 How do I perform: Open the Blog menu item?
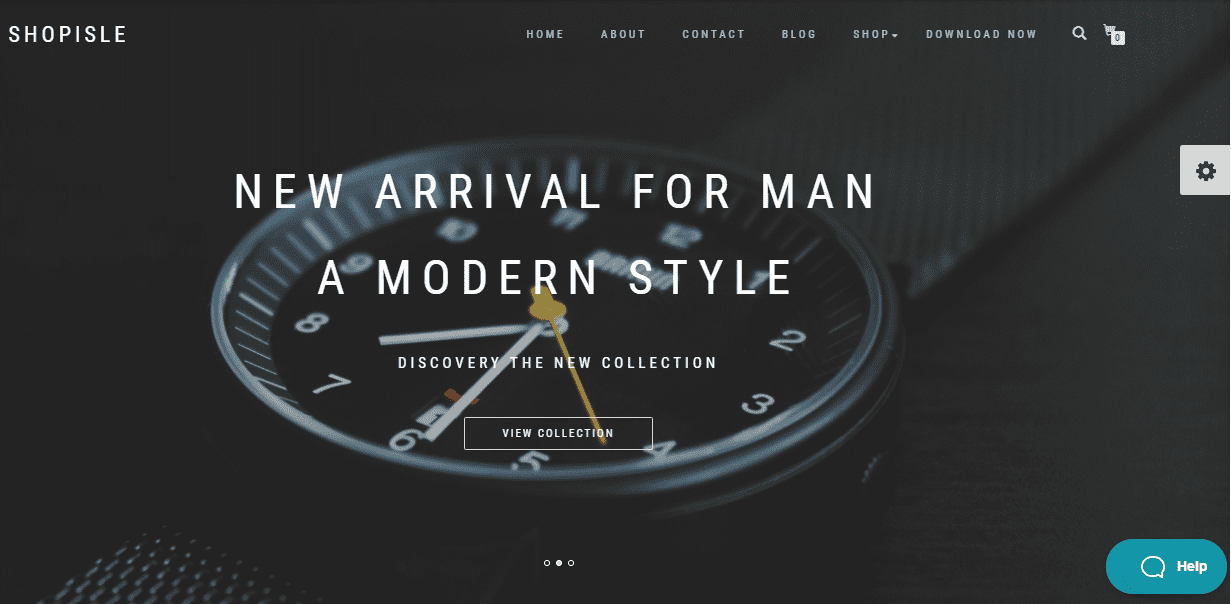(799, 34)
